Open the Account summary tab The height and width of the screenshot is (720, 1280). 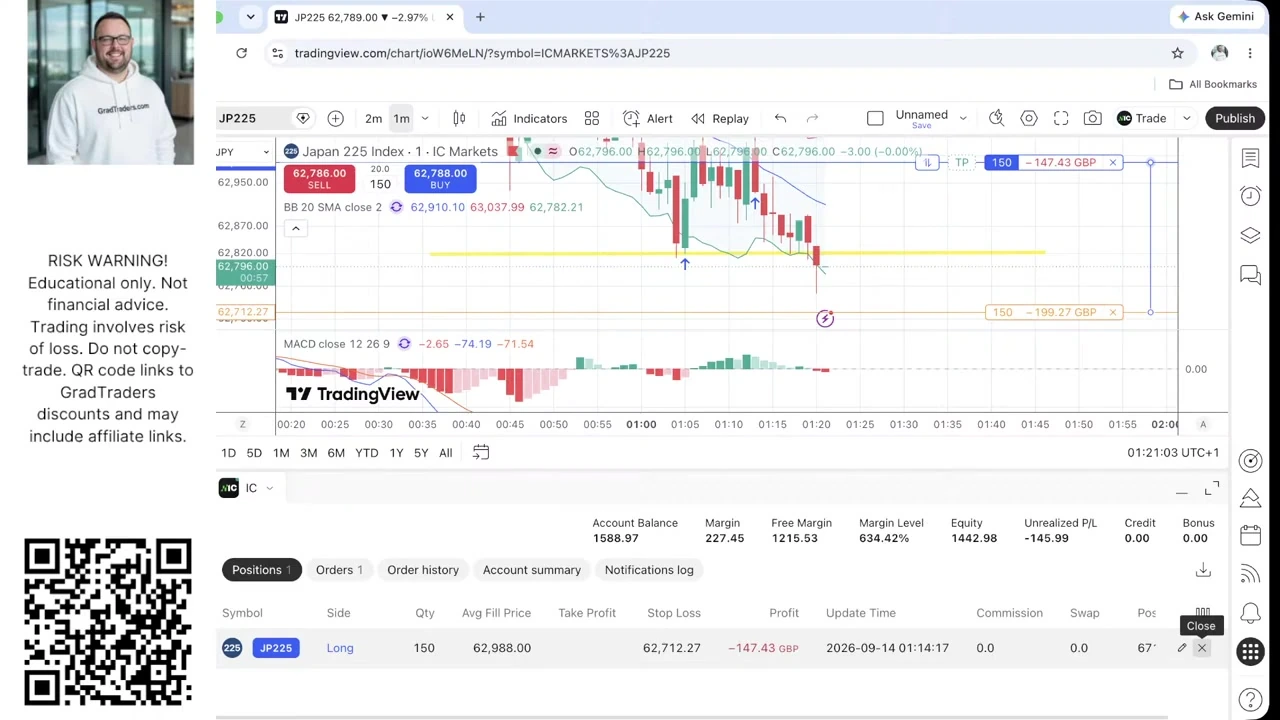pyautogui.click(x=532, y=570)
